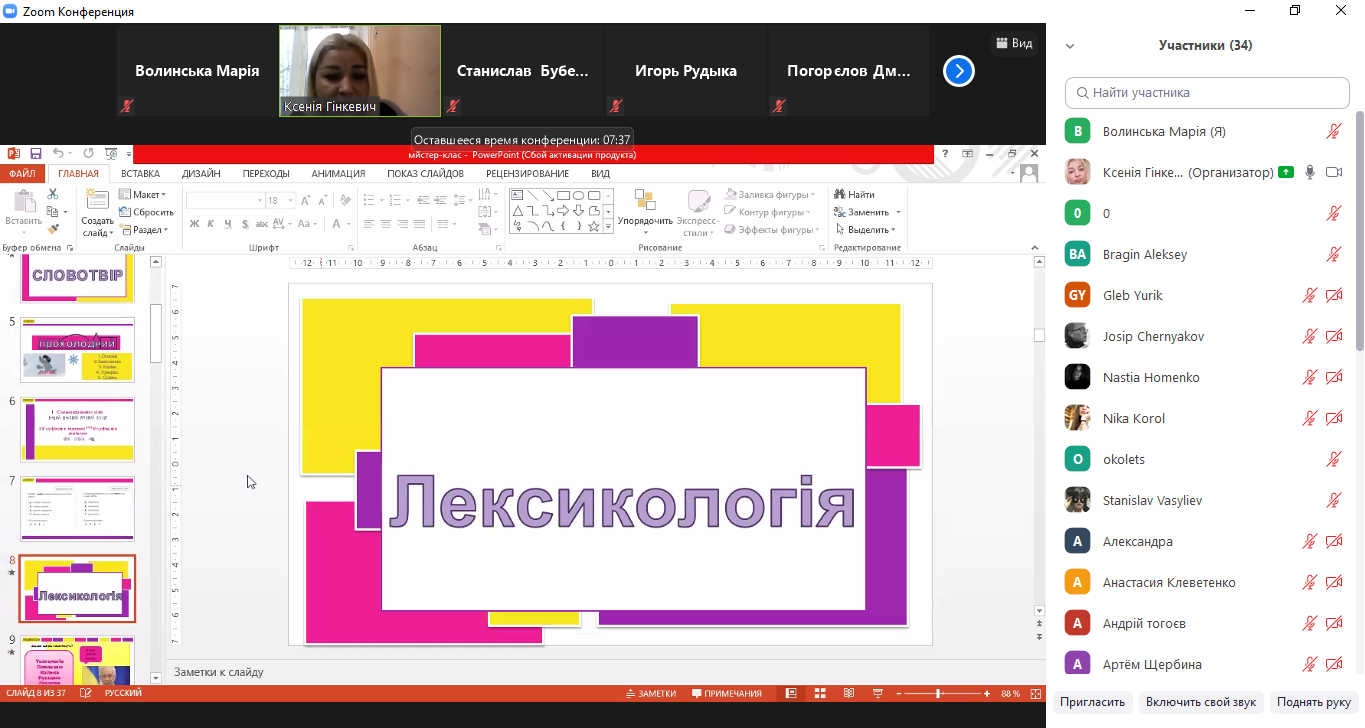
Task: Click the camera icon next to Ксенія Гінкевич
Action: click(x=1333, y=173)
